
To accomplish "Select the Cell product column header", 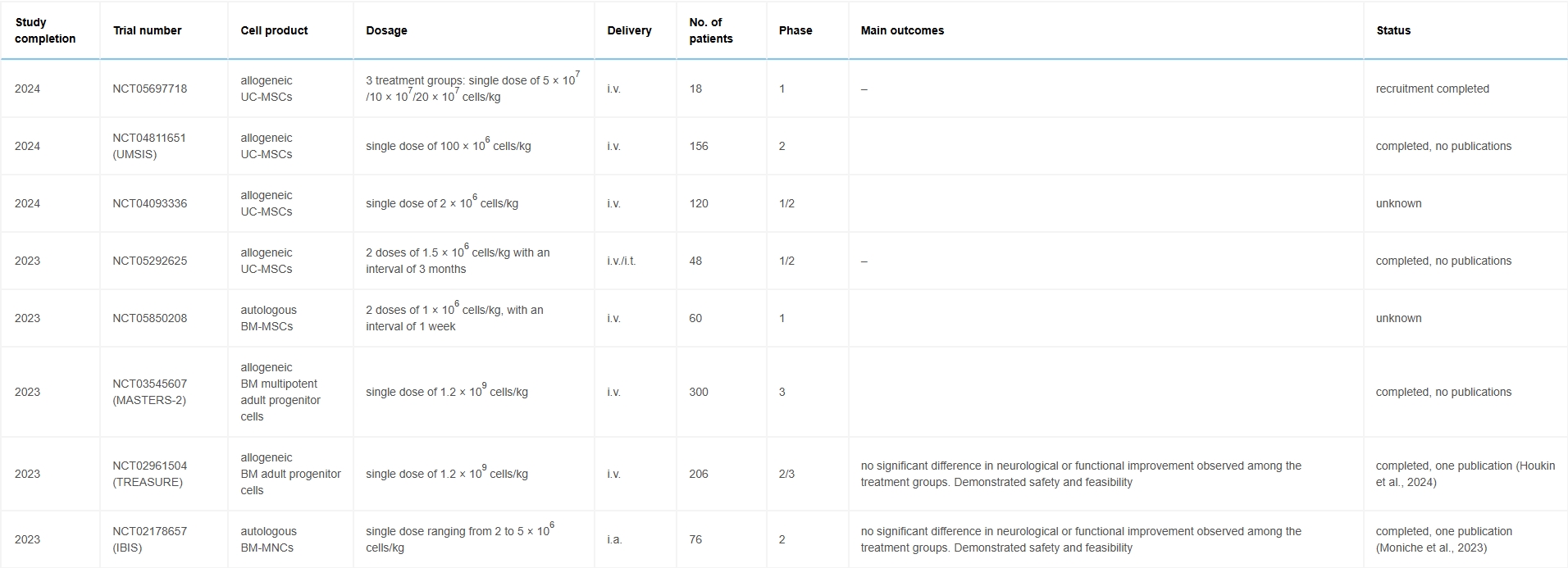I will point(274,30).
